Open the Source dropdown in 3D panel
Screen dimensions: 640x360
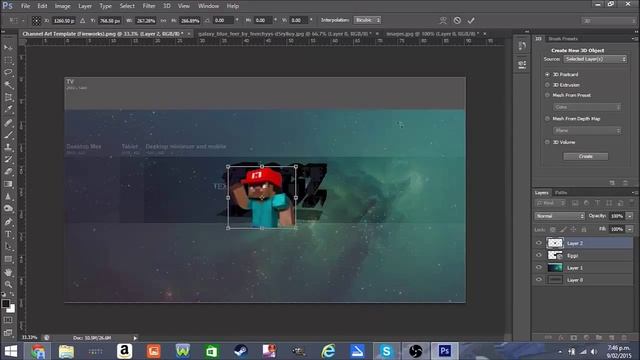coord(595,59)
